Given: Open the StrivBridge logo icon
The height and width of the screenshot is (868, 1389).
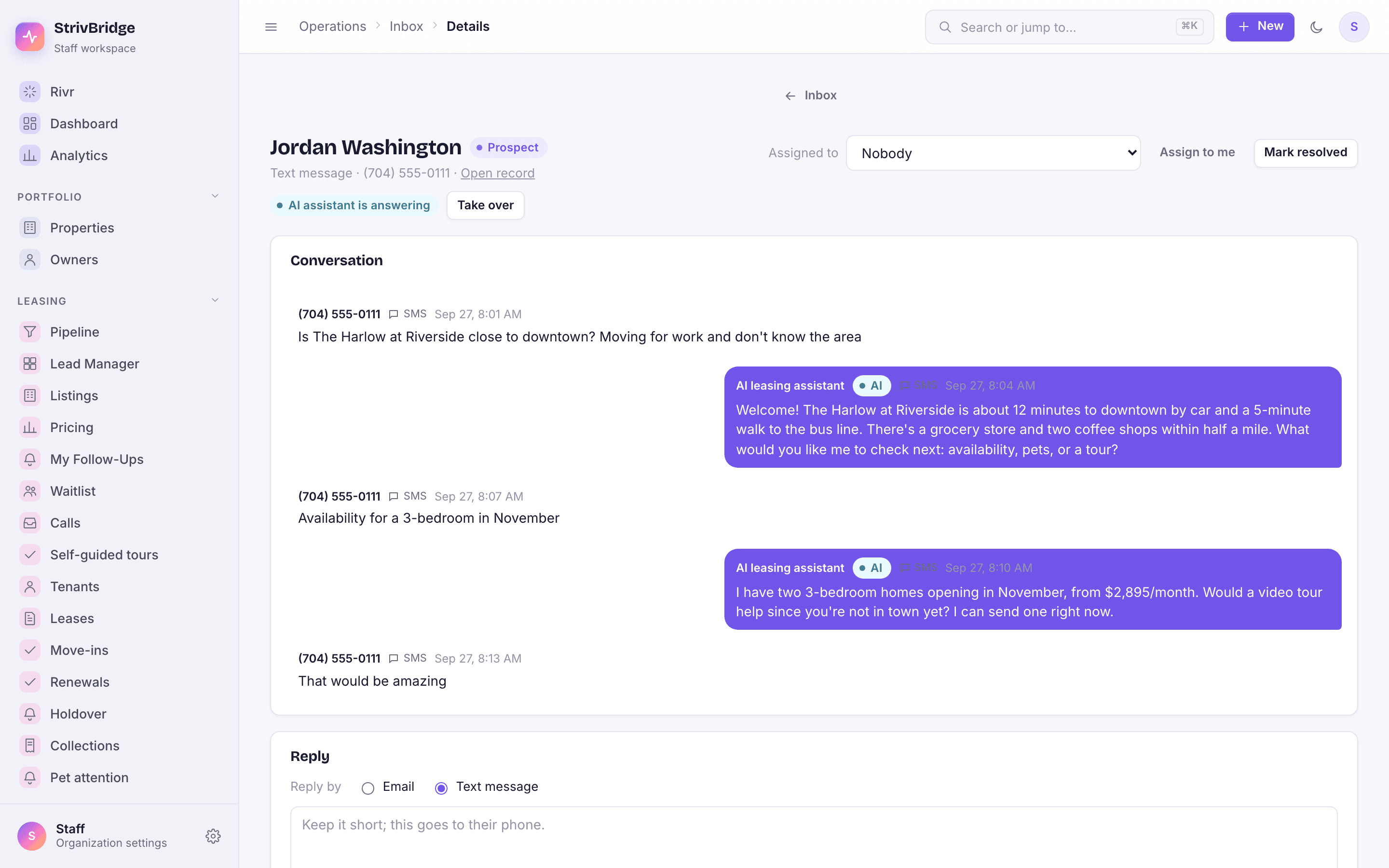Looking at the screenshot, I should (30, 37).
